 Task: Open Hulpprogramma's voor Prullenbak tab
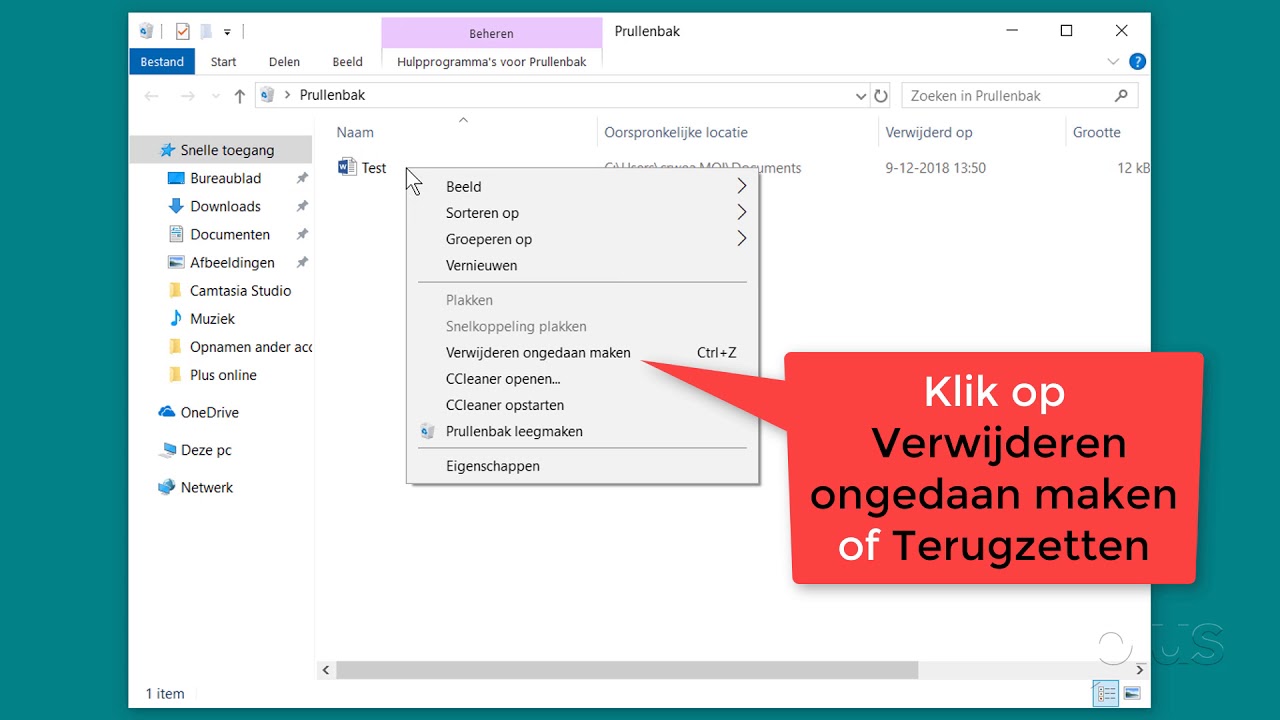tap(492, 62)
